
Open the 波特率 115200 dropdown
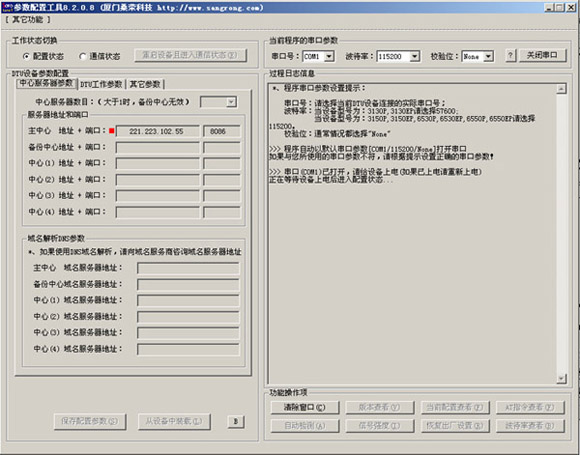[414, 57]
